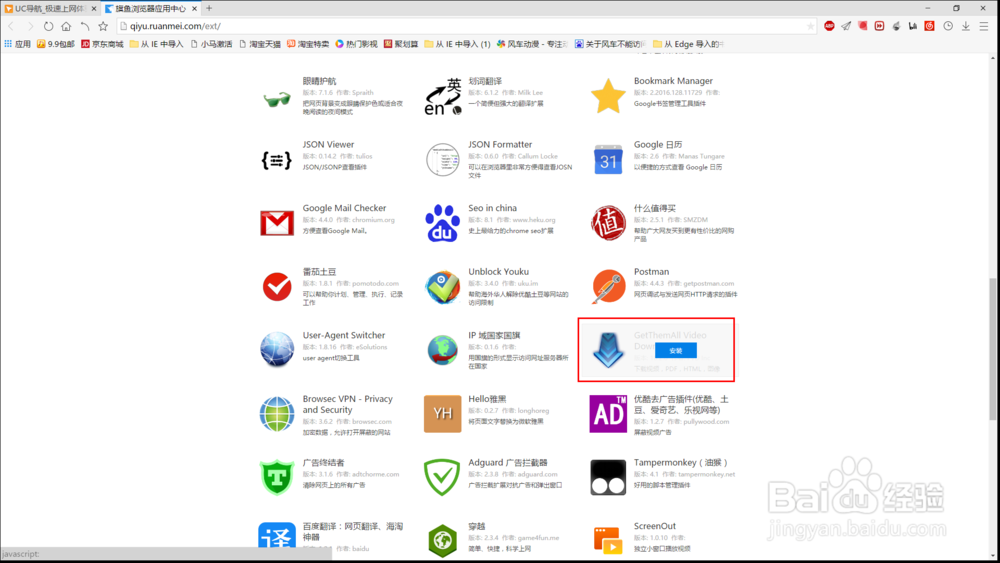The image size is (1000, 563).
Task: Click the Browsec VPN globe icon
Action: (x=277, y=414)
